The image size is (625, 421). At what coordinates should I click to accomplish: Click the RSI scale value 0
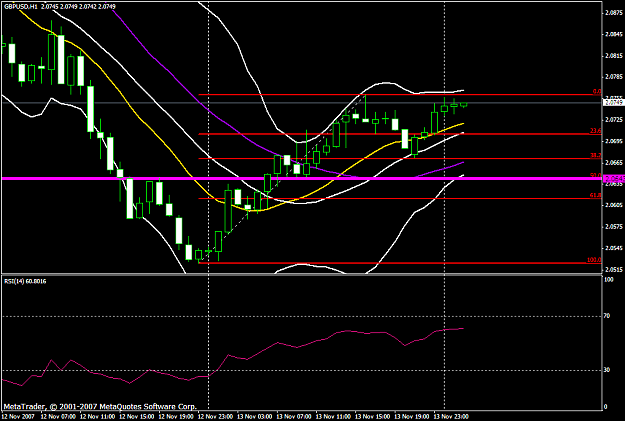coord(606,407)
